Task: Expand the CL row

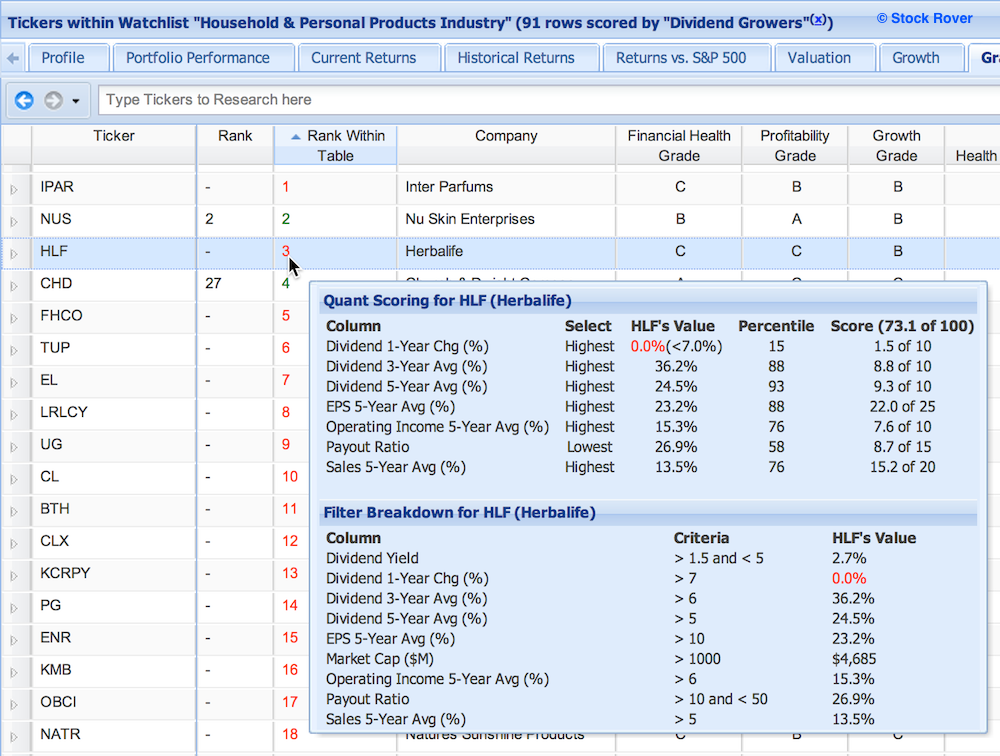Action: (x=14, y=479)
